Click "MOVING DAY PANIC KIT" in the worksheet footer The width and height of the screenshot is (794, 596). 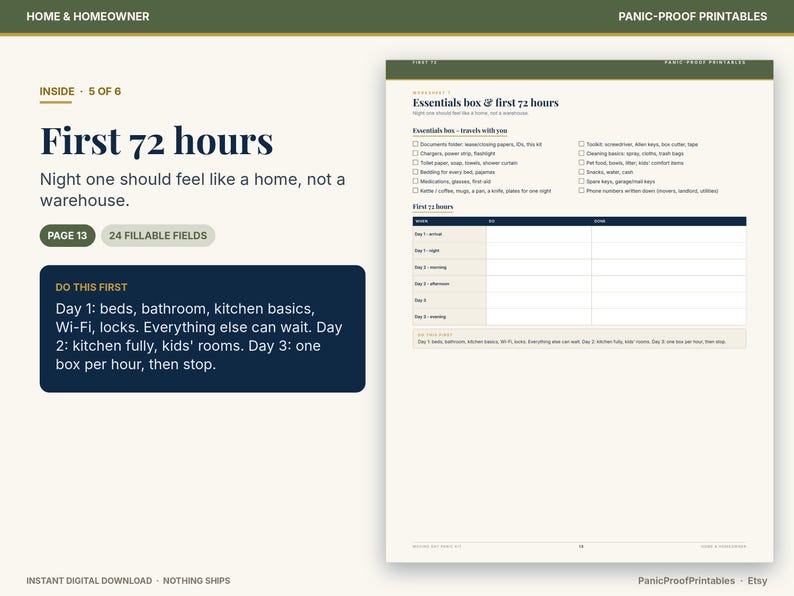coord(436,546)
